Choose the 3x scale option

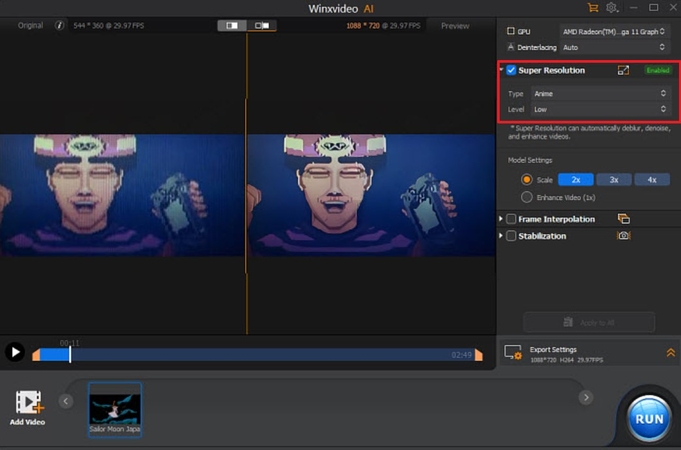(x=614, y=179)
